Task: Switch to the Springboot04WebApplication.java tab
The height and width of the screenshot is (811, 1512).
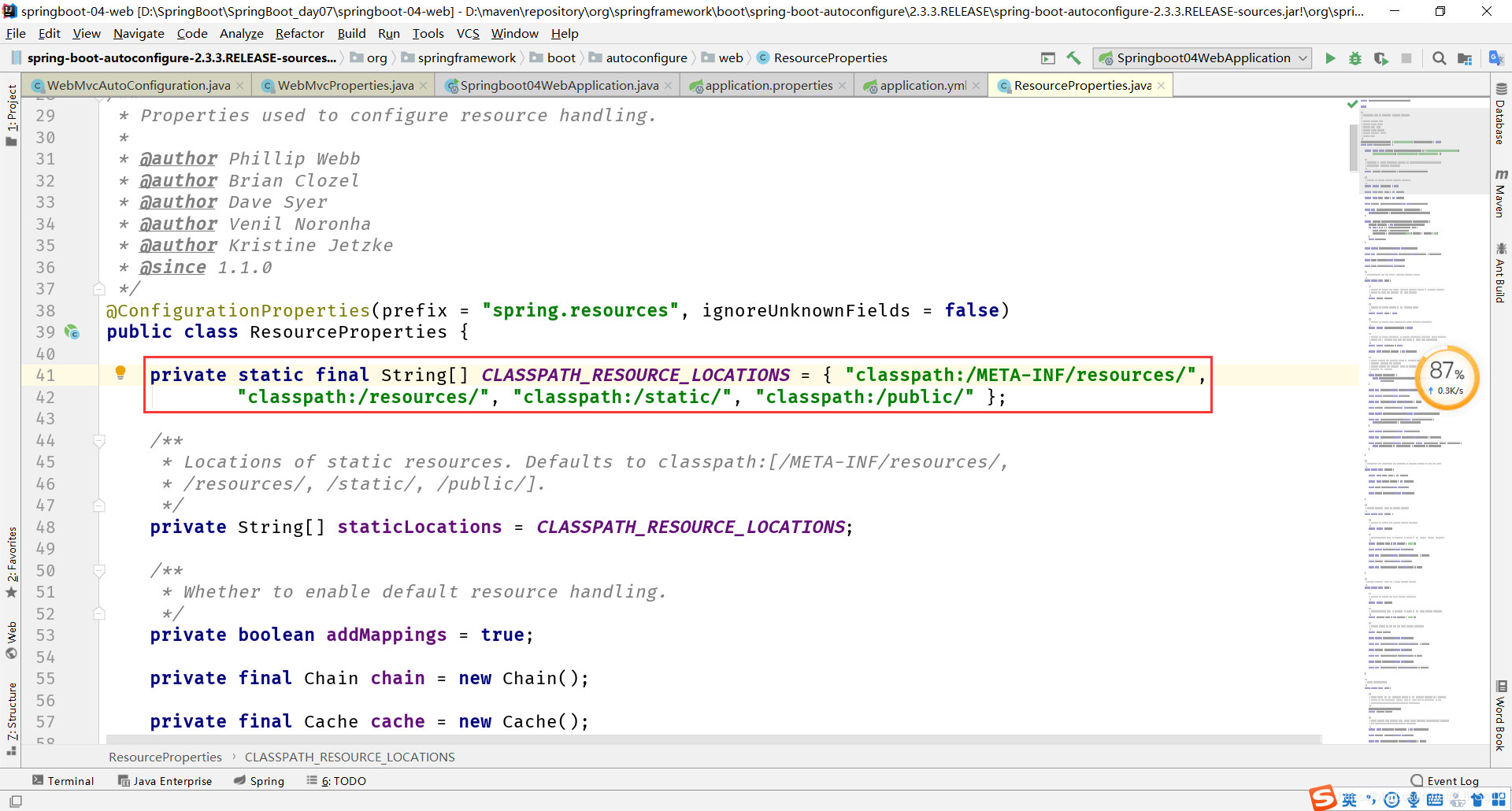Action: coord(559,86)
